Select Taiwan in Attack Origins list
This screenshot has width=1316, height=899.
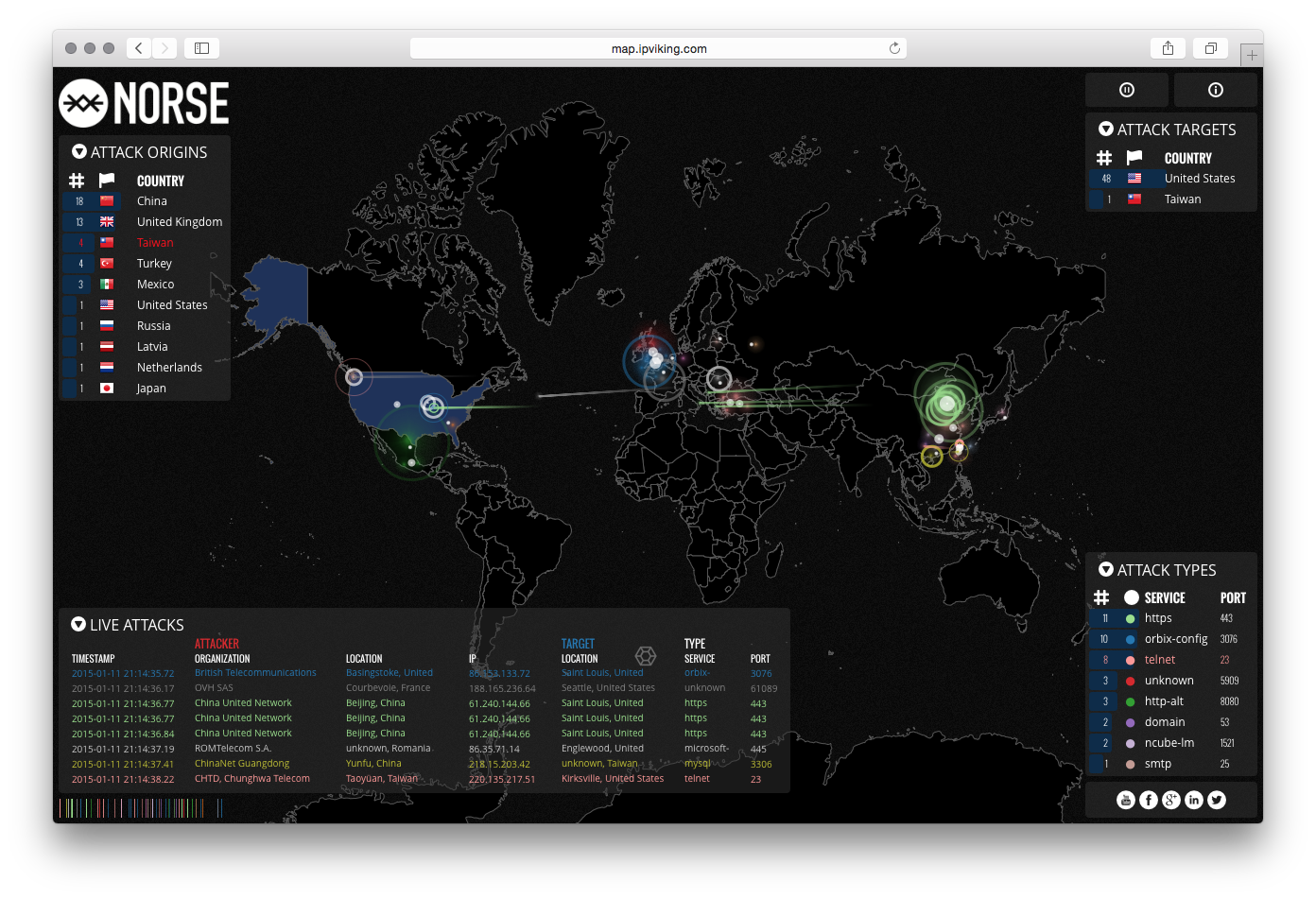(154, 242)
